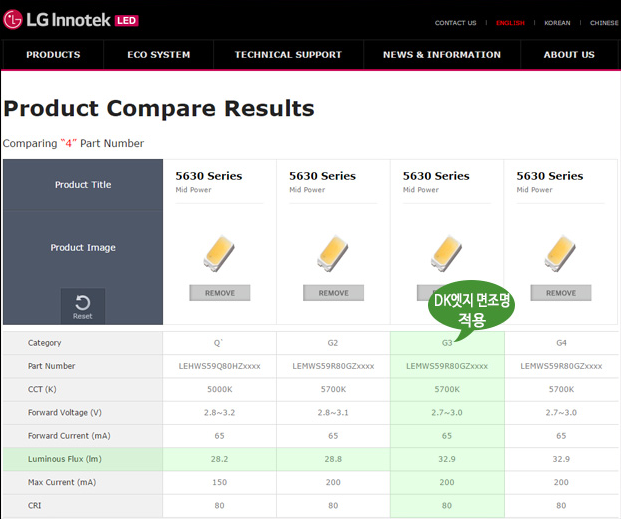This screenshot has height=519, width=621.
Task: Click the 2.8~3.2 forward voltage value
Action: coord(219,412)
